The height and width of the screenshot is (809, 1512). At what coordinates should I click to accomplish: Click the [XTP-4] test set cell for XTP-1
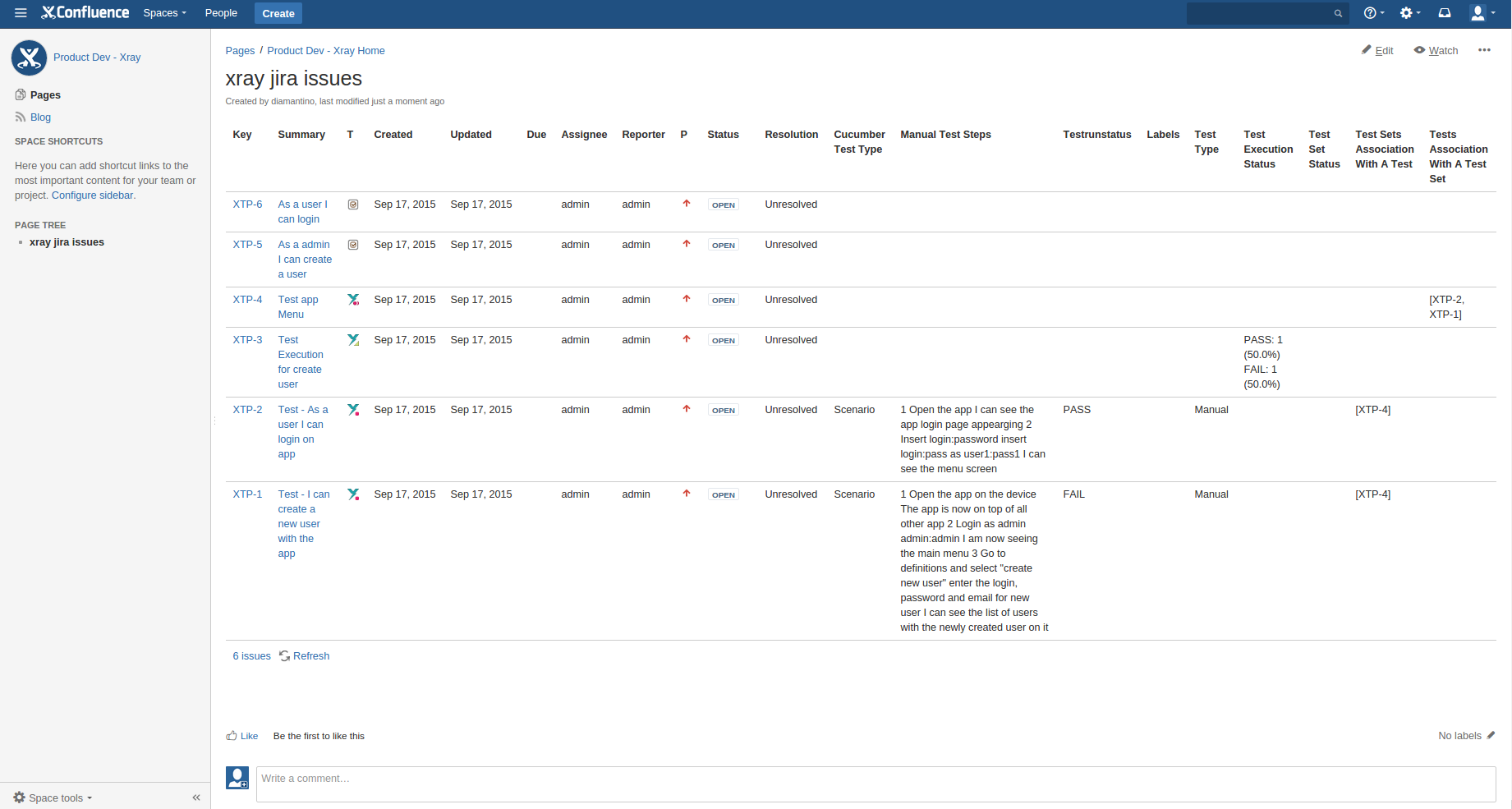[x=1372, y=494]
